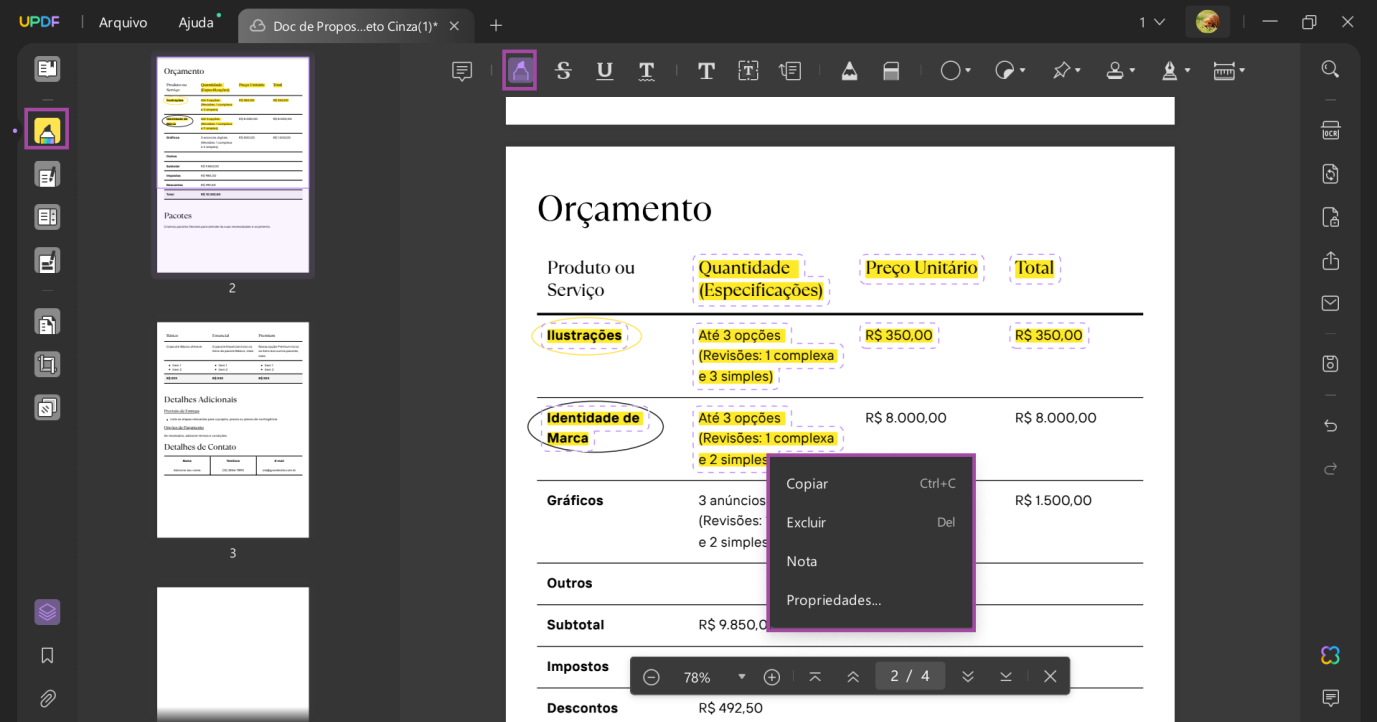Image resolution: width=1377 pixels, height=722 pixels.
Task: Open the Convert PDF tool on right sidebar
Action: 1330,173
